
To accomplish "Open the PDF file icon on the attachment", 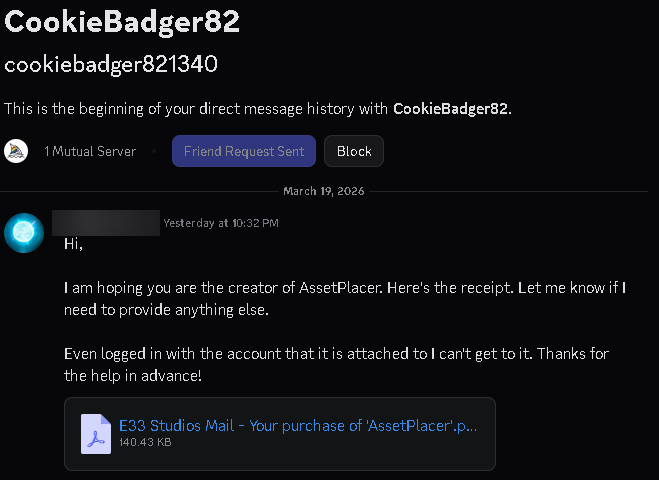I will [96, 433].
